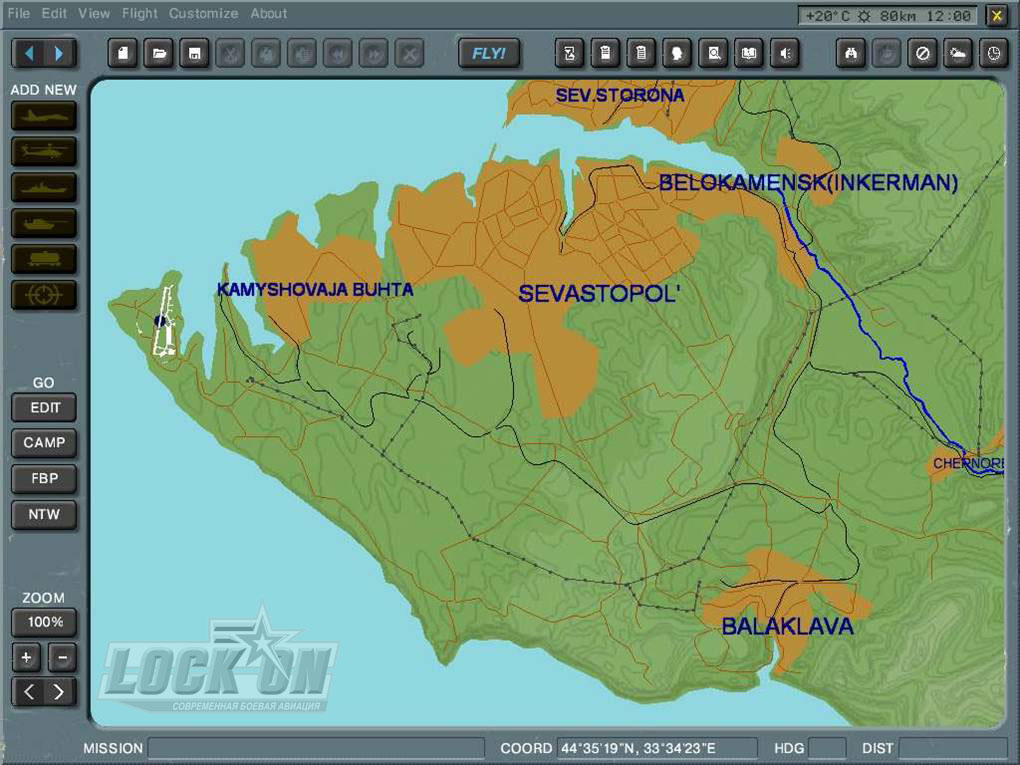Save mission with the floppy disk icon
The width and height of the screenshot is (1020, 765).
(x=195, y=53)
